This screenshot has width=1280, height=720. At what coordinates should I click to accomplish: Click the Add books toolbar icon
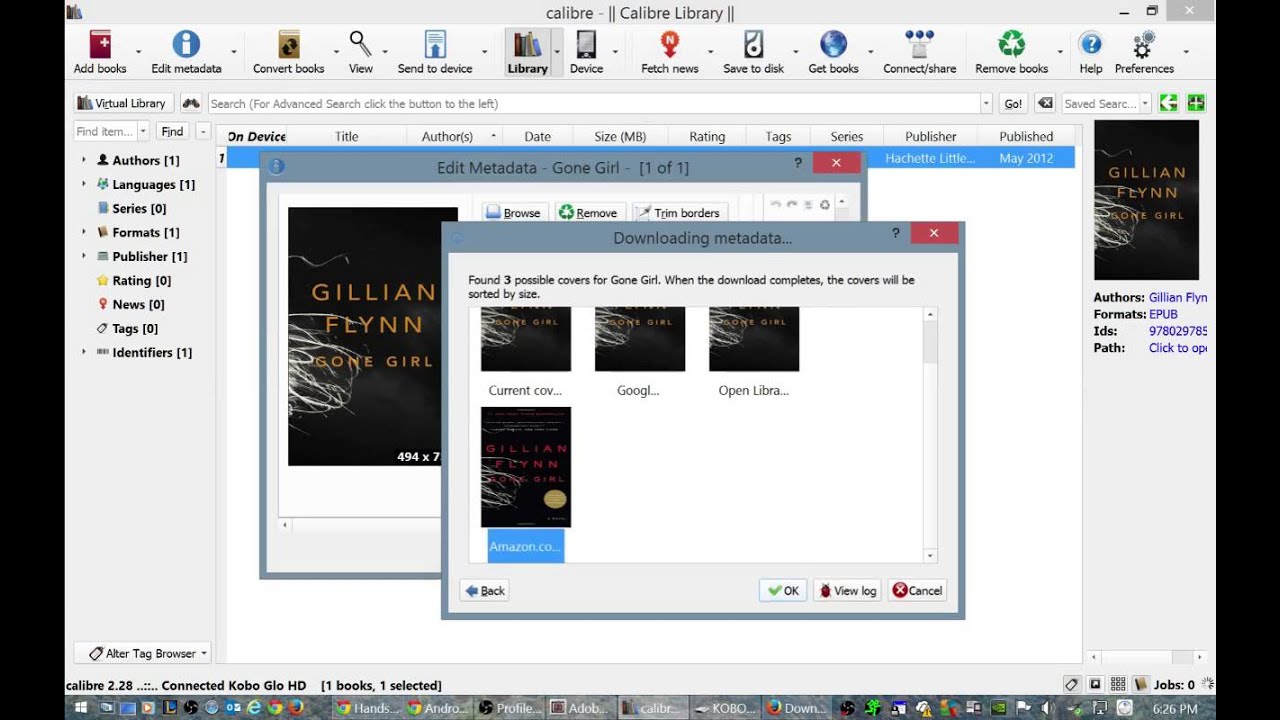click(x=100, y=44)
